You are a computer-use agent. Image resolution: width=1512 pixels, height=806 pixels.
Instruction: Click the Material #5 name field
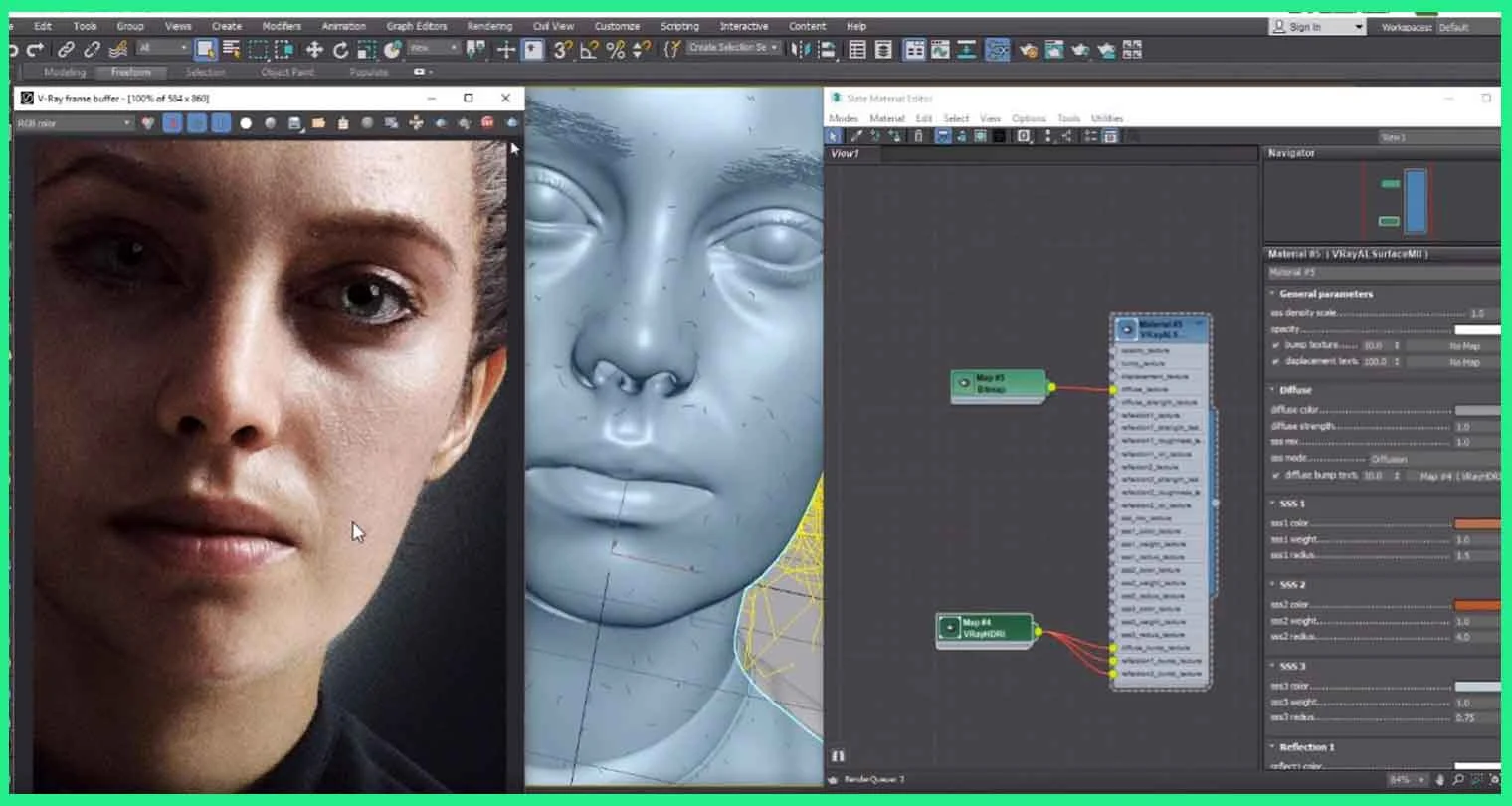[1383, 272]
